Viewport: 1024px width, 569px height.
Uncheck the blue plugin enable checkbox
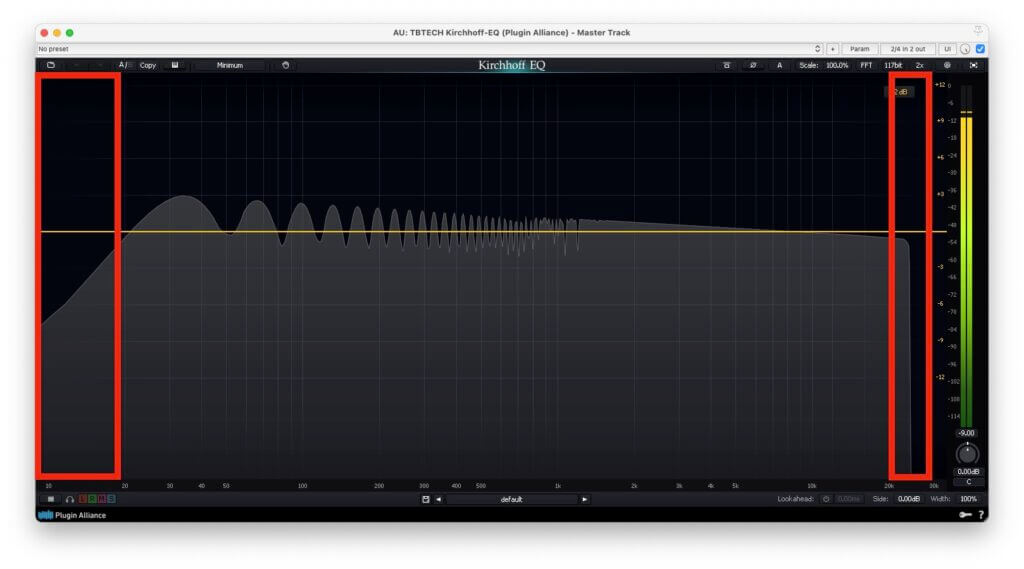pos(980,48)
